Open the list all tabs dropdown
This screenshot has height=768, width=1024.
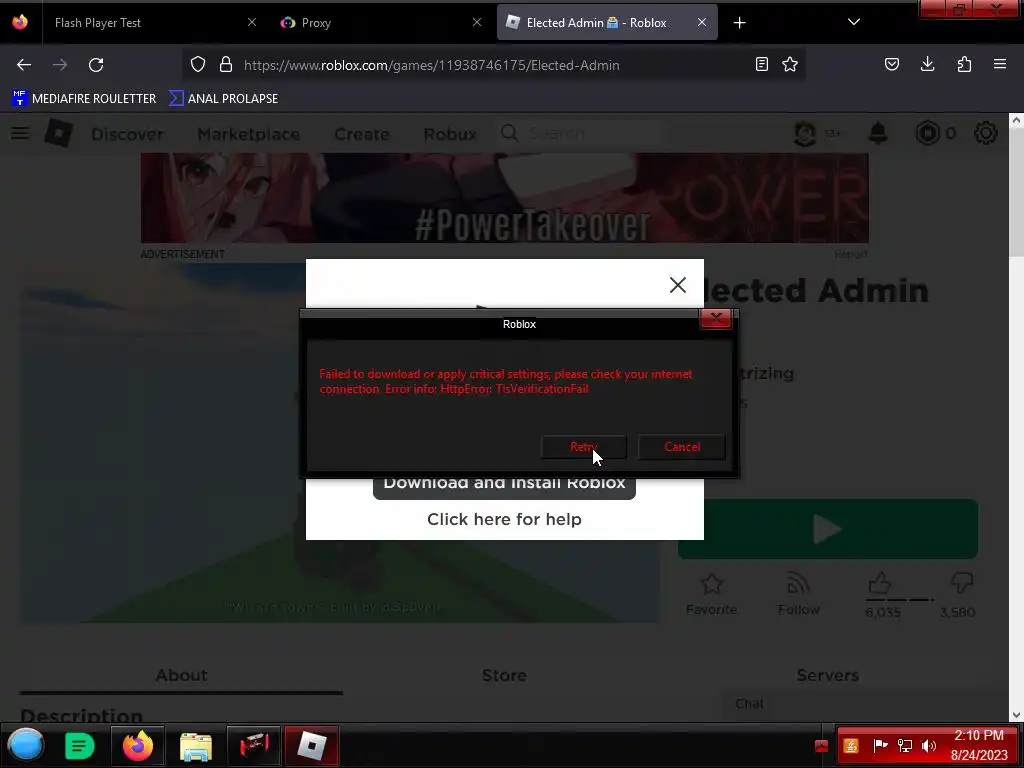click(854, 23)
